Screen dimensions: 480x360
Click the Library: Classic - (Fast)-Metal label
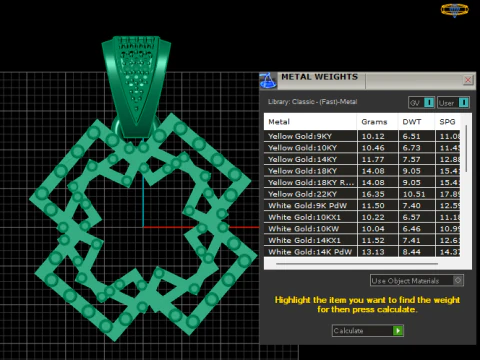312,102
